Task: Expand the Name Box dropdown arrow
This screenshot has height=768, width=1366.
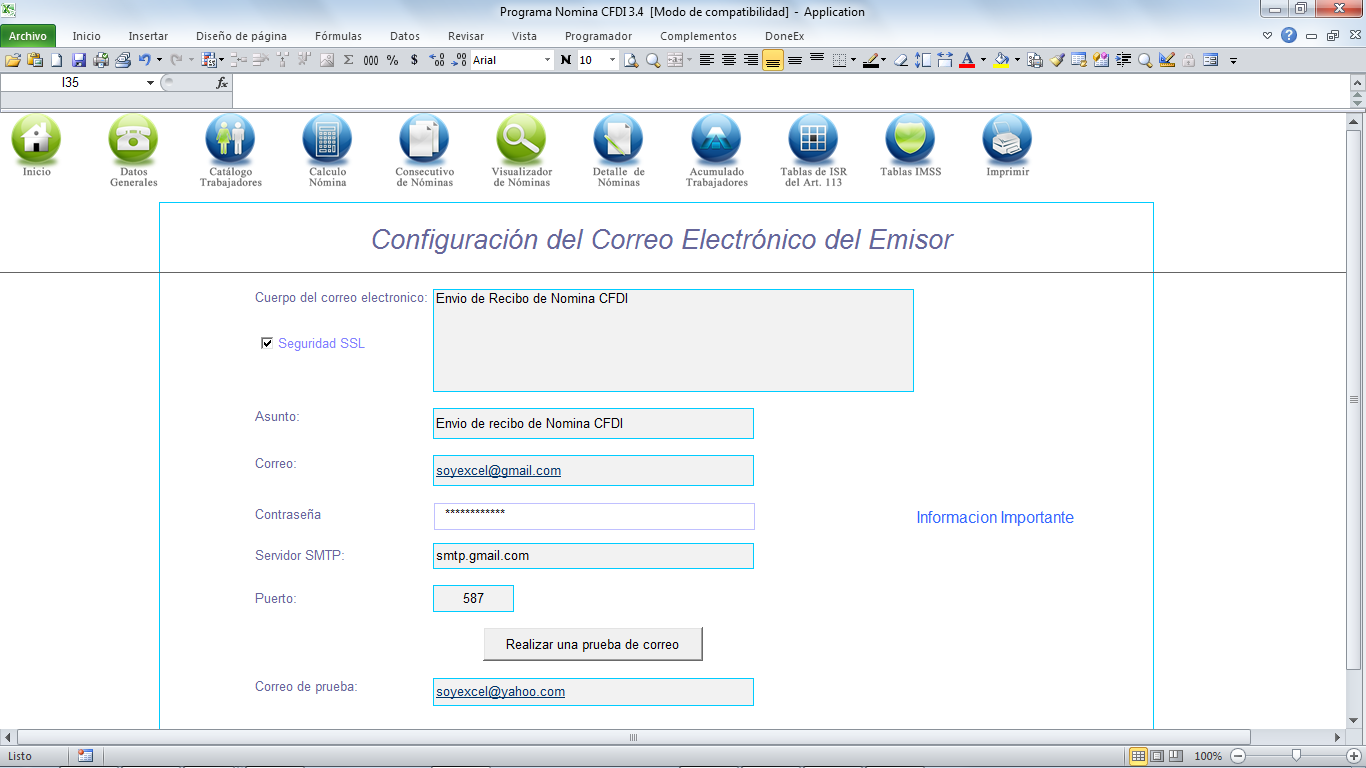Action: [x=151, y=83]
